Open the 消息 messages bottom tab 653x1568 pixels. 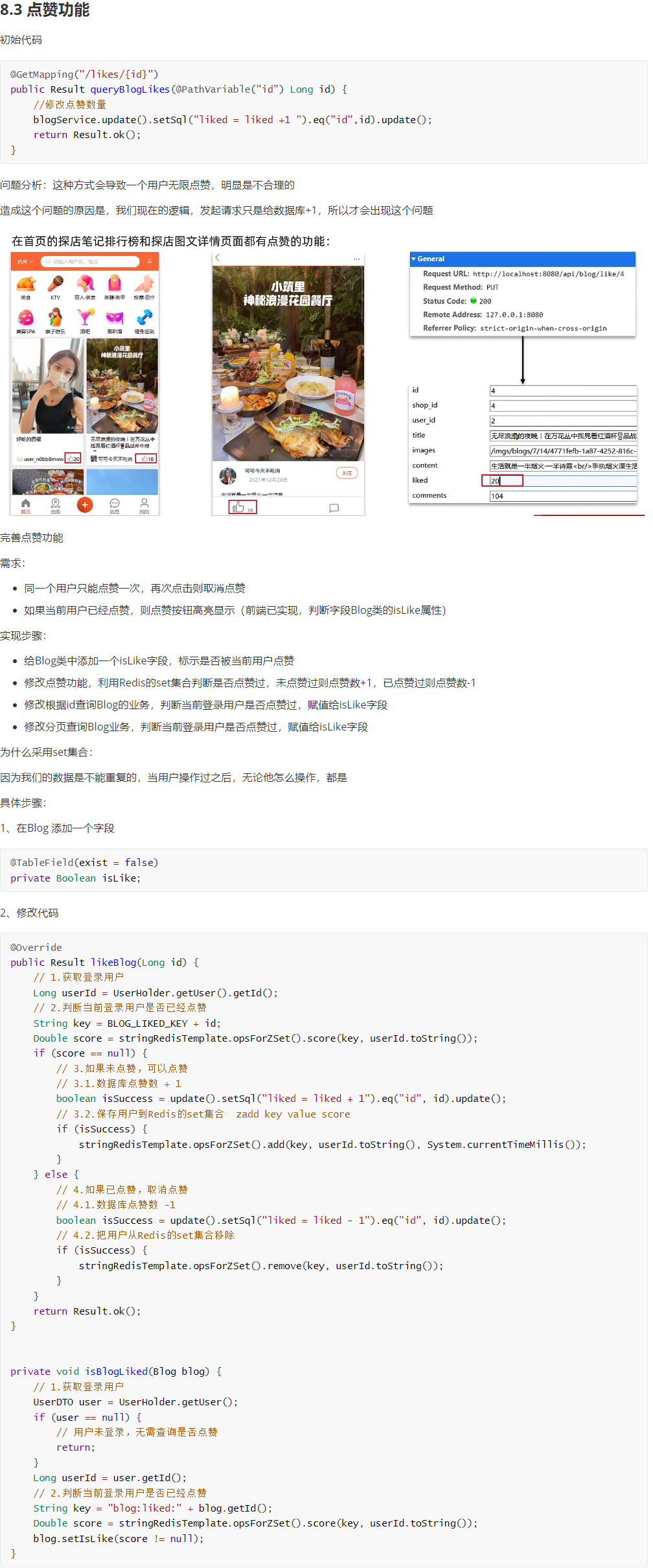pos(115,506)
